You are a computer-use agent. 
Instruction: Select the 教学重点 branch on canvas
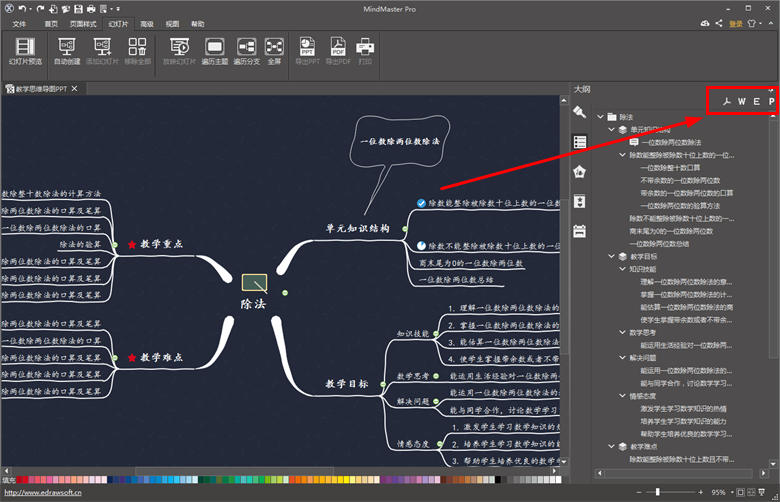[x=161, y=244]
